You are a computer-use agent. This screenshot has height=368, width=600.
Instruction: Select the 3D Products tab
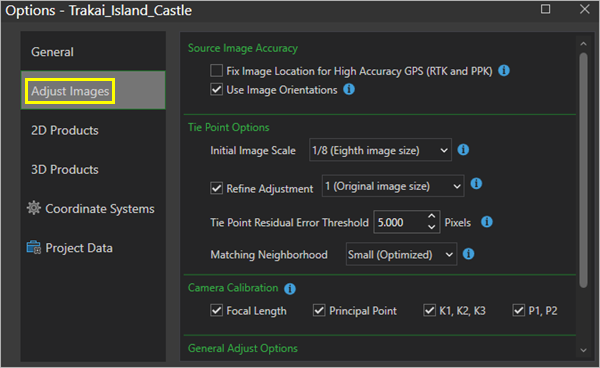[65, 169]
